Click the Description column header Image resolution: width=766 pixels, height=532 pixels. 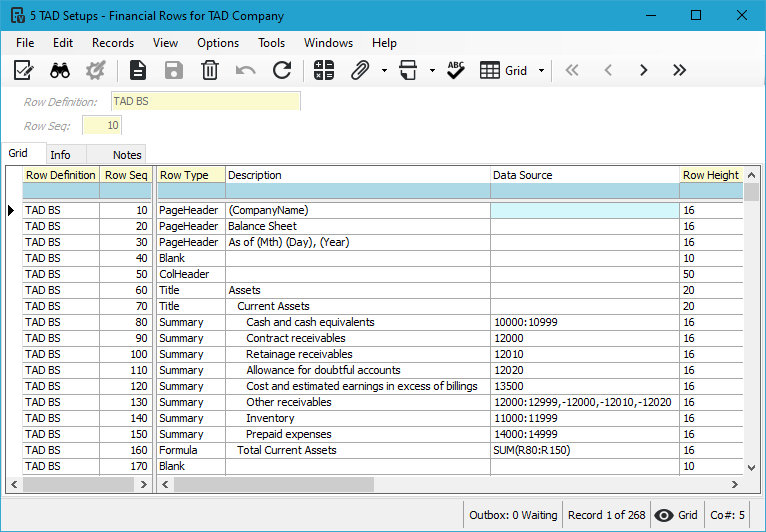[358, 175]
